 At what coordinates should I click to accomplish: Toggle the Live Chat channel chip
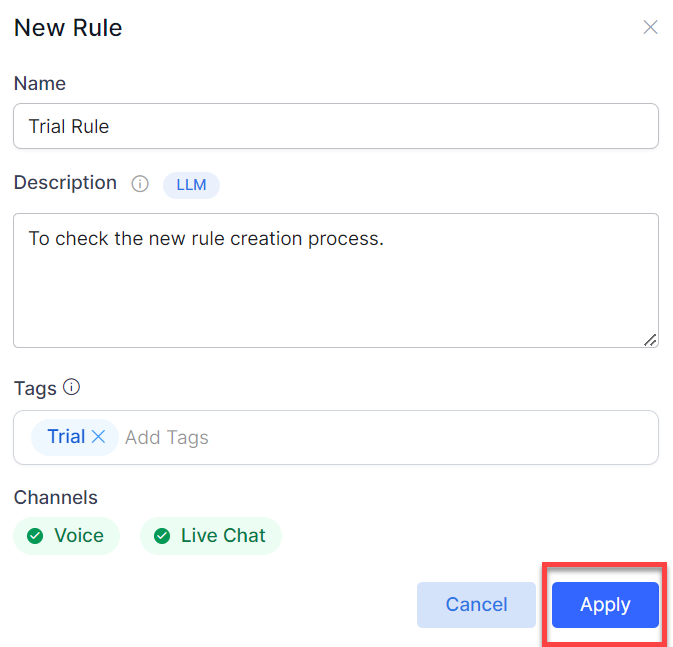click(x=211, y=536)
